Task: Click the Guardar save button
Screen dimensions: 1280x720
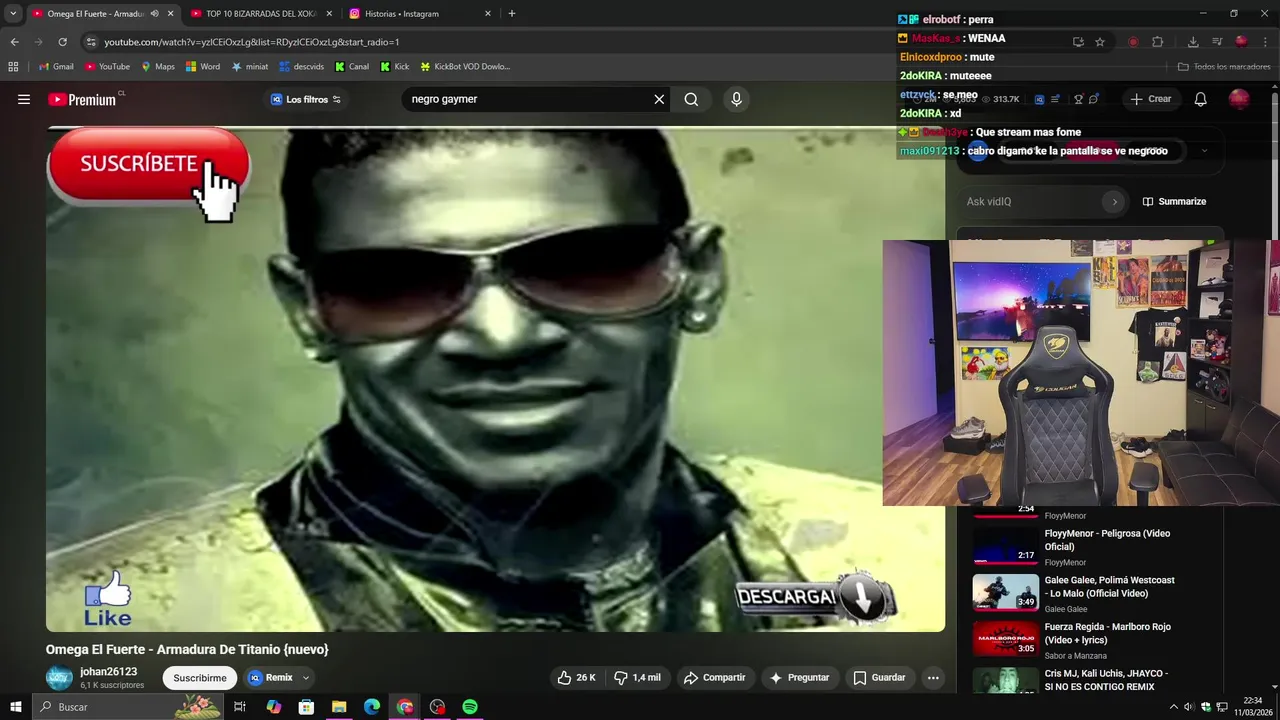Action: click(879, 677)
